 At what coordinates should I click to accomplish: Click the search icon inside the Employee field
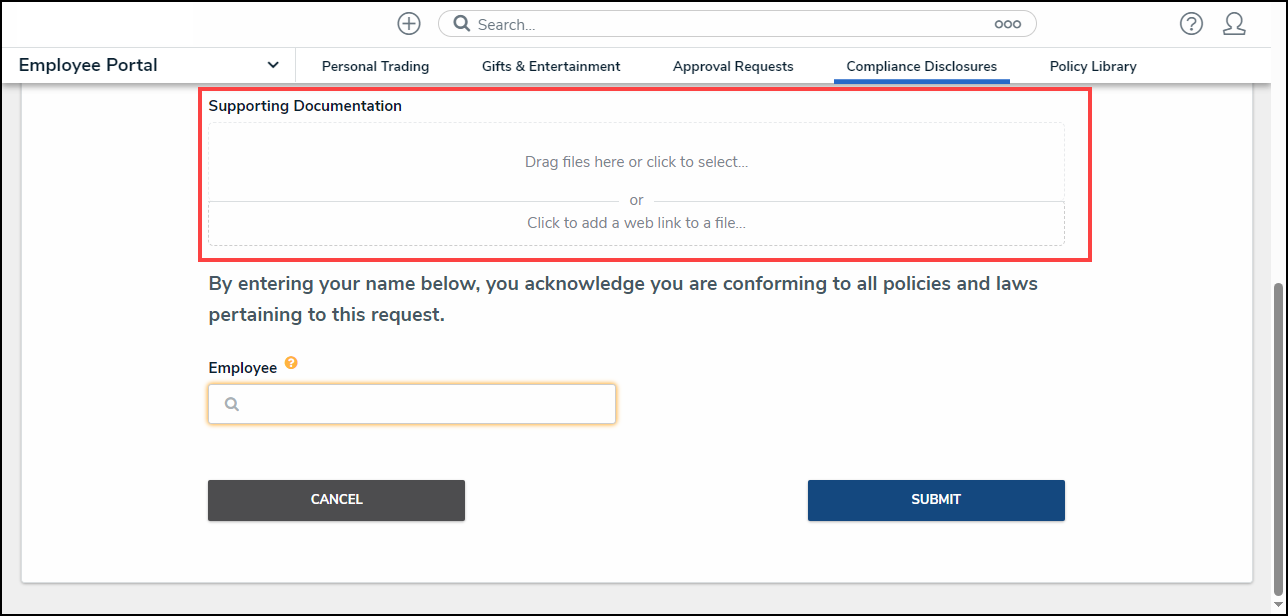pyautogui.click(x=232, y=404)
